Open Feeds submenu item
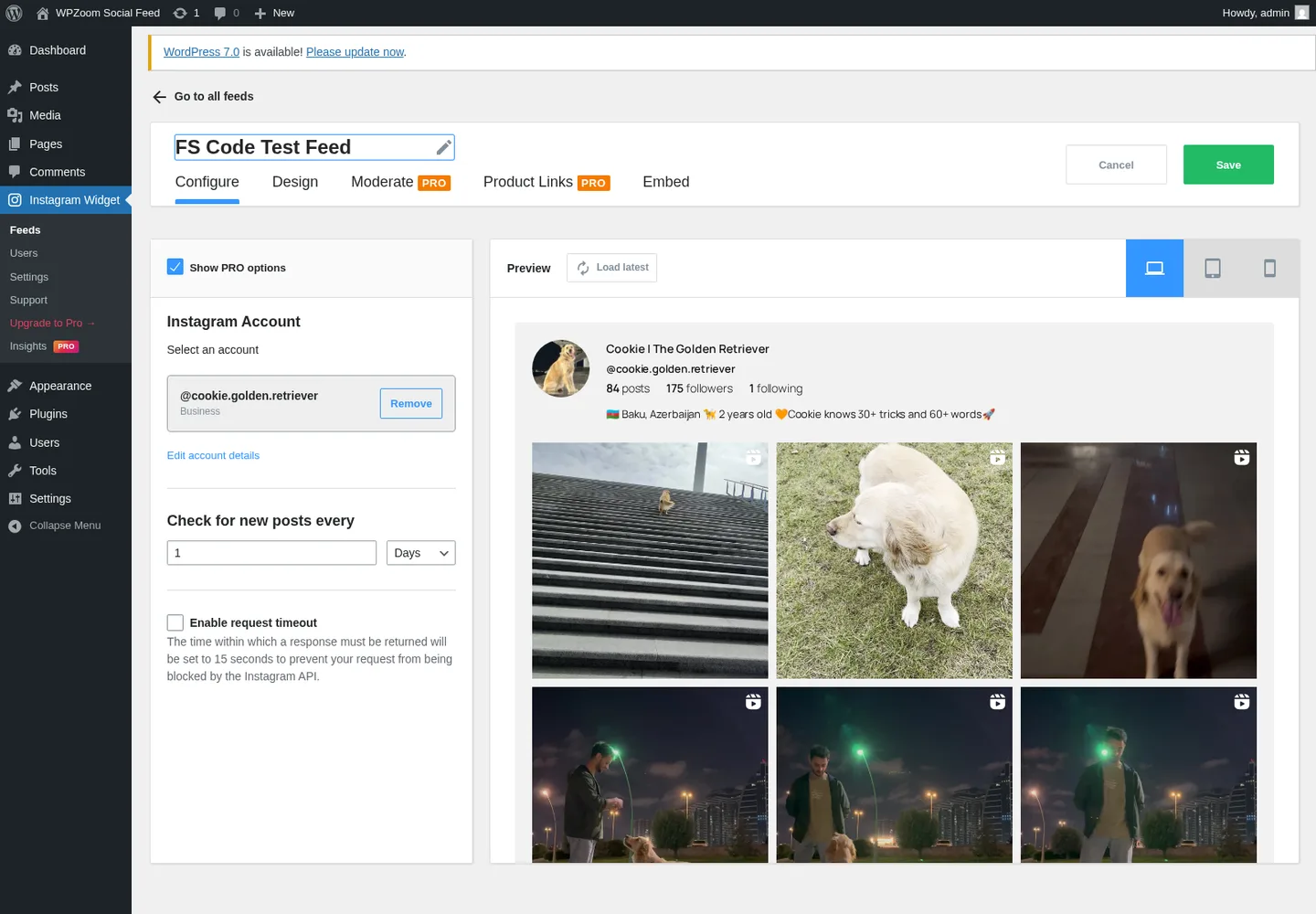 coord(26,230)
